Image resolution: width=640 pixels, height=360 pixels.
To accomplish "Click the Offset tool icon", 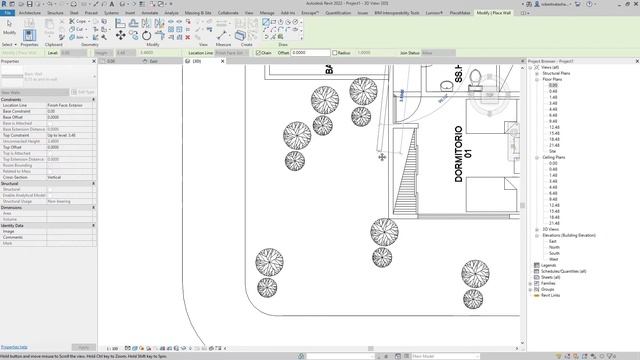I will click(133, 23).
